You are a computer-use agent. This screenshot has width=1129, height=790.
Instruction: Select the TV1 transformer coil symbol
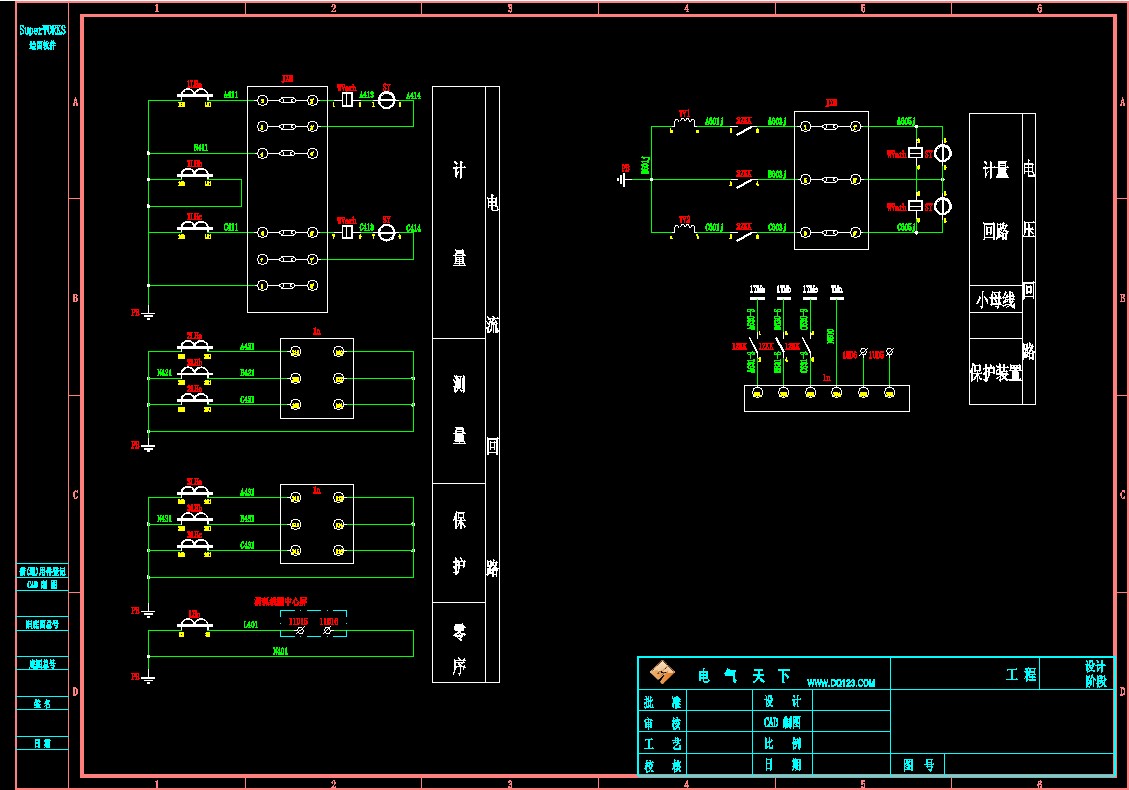tap(684, 123)
